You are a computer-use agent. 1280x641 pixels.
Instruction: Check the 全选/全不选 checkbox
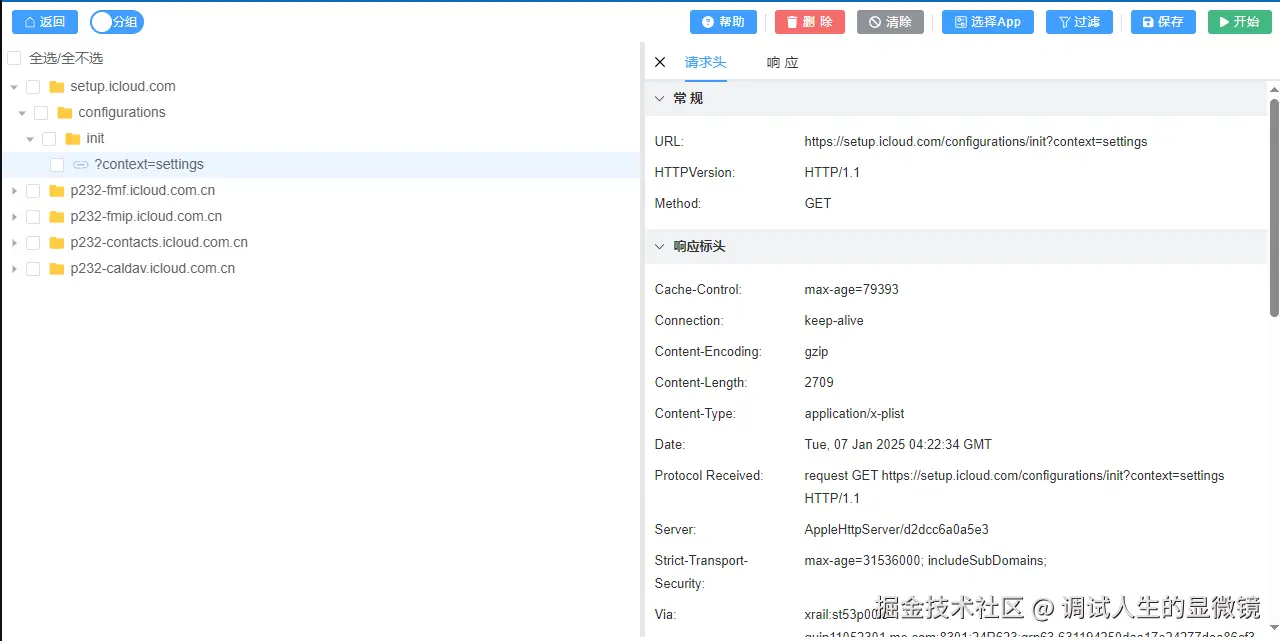(14, 58)
